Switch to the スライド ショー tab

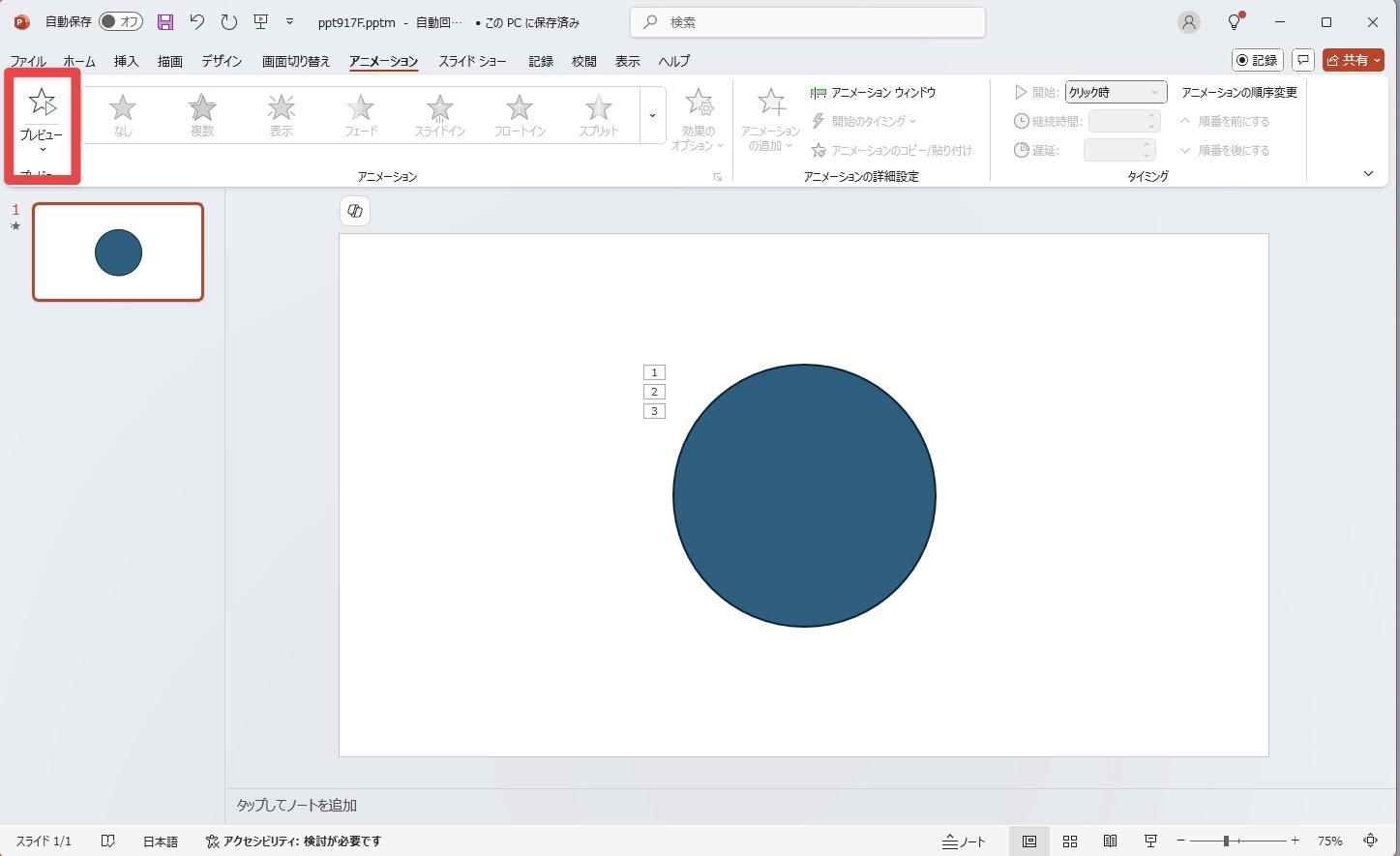472,61
